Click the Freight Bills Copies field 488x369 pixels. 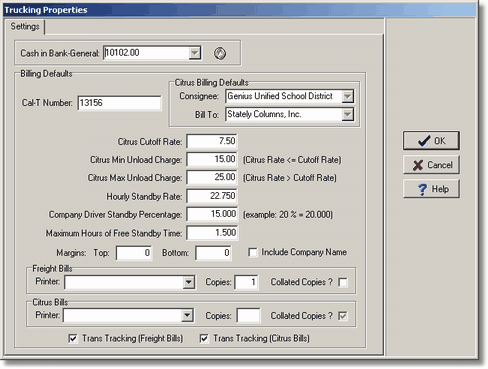[x=246, y=282]
